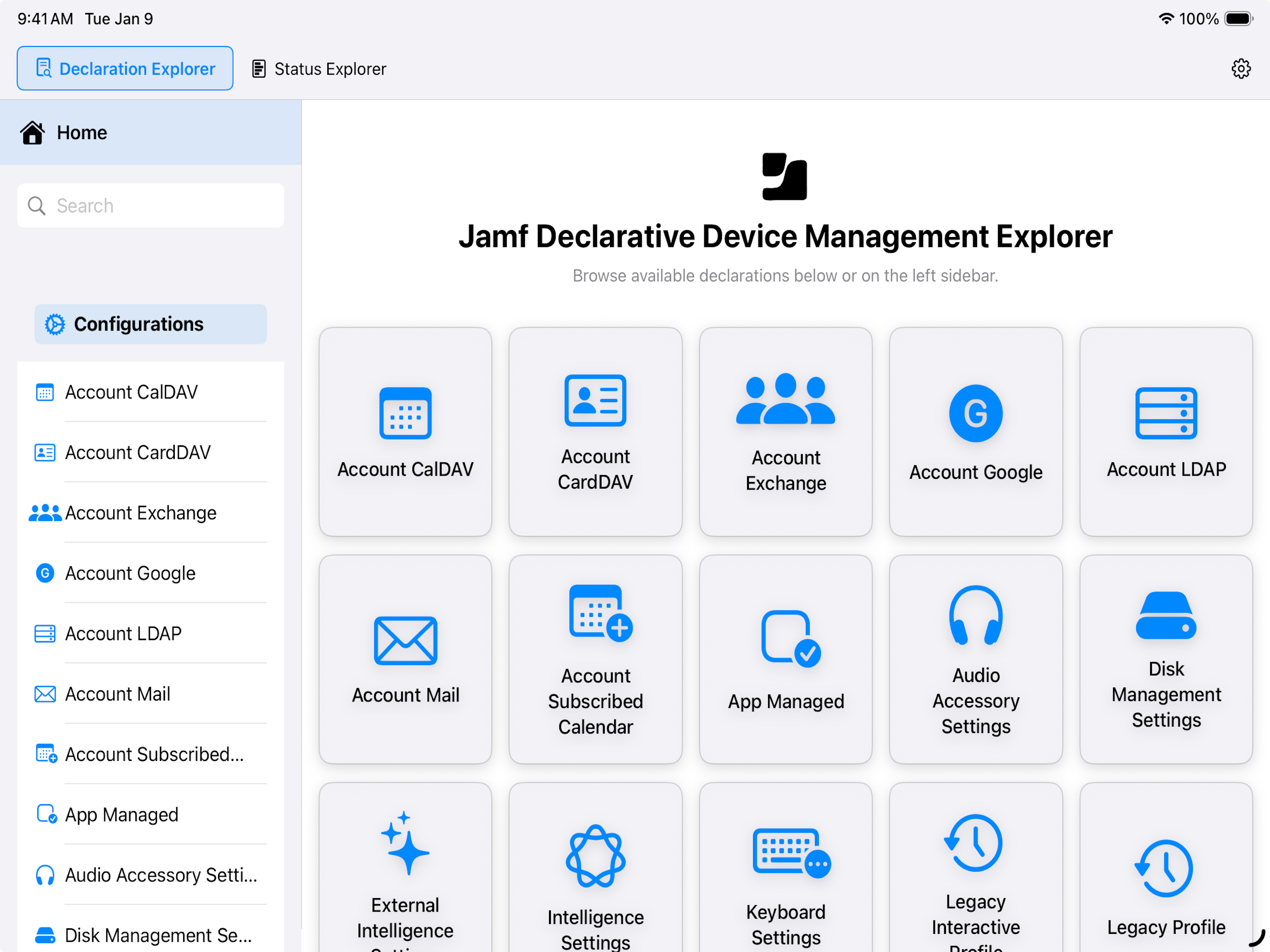
Task: Open Account Exchange in the sidebar list
Action: (151, 513)
